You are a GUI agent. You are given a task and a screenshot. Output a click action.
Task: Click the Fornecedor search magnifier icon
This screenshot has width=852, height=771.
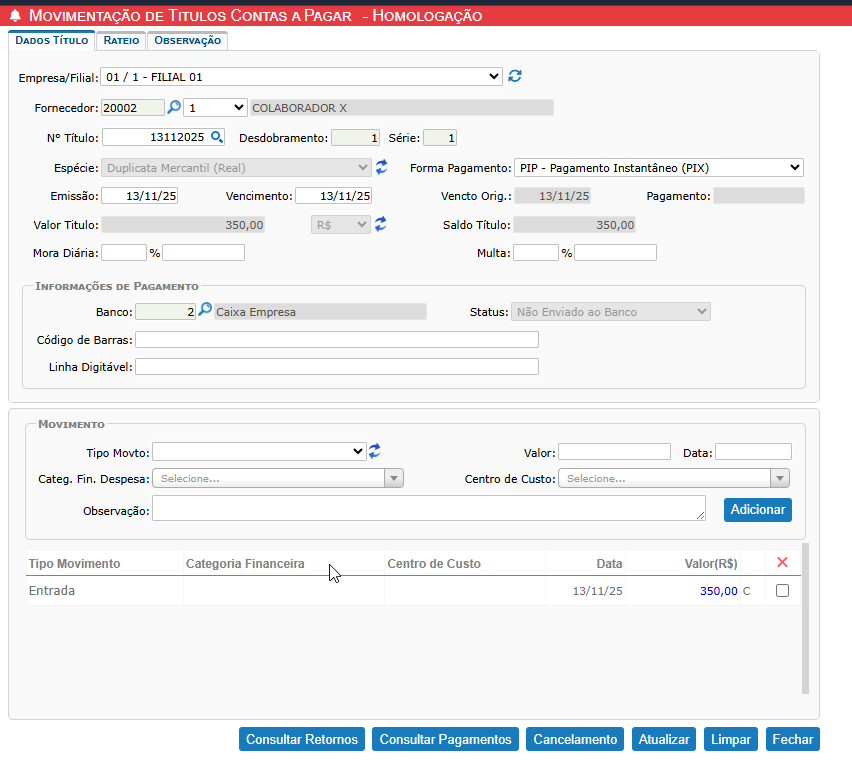(x=173, y=107)
